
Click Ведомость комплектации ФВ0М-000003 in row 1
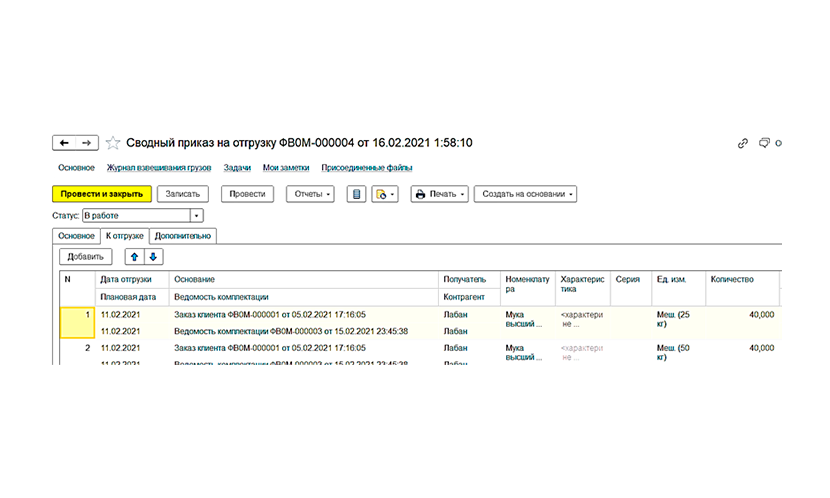pyautogui.click(x=291, y=331)
